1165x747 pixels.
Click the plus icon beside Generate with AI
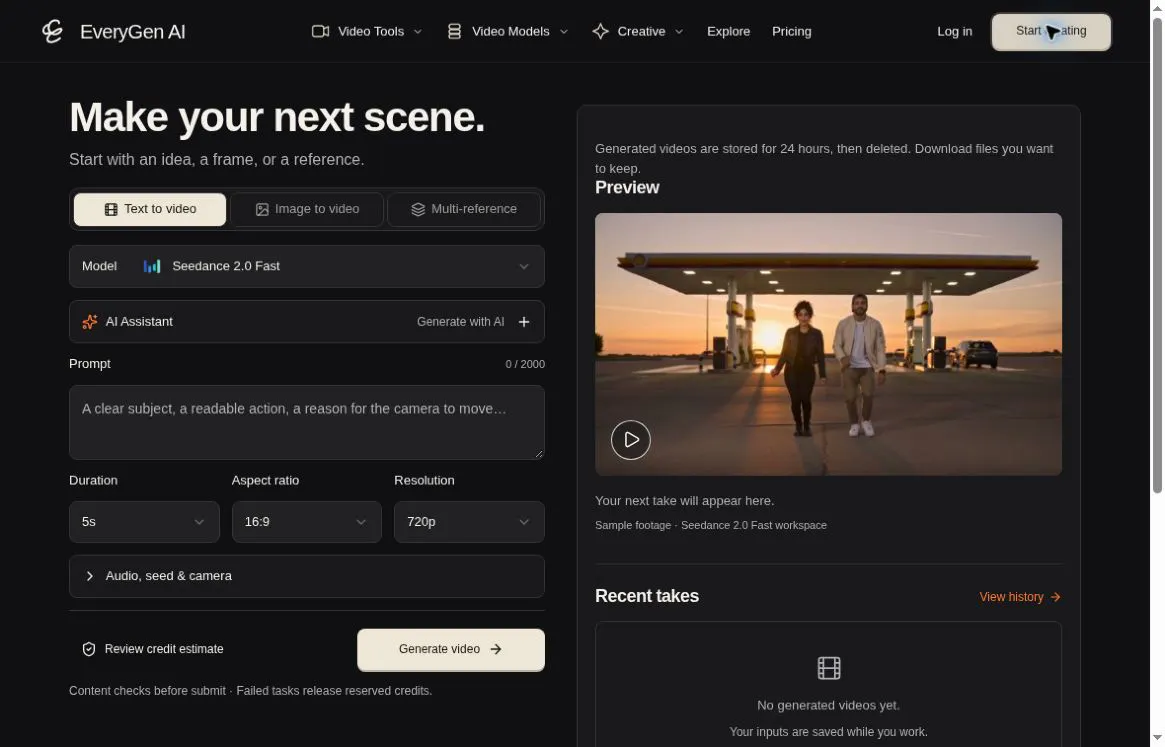[524, 322]
